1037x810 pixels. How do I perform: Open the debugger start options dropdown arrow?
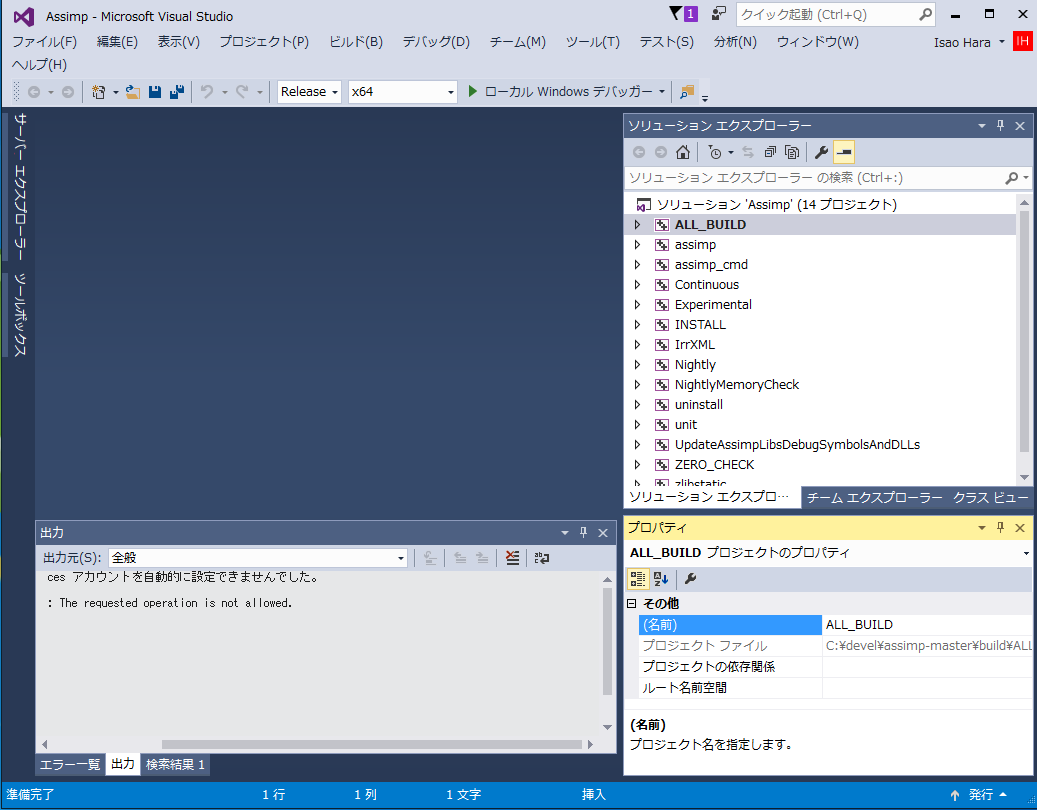coord(661,92)
